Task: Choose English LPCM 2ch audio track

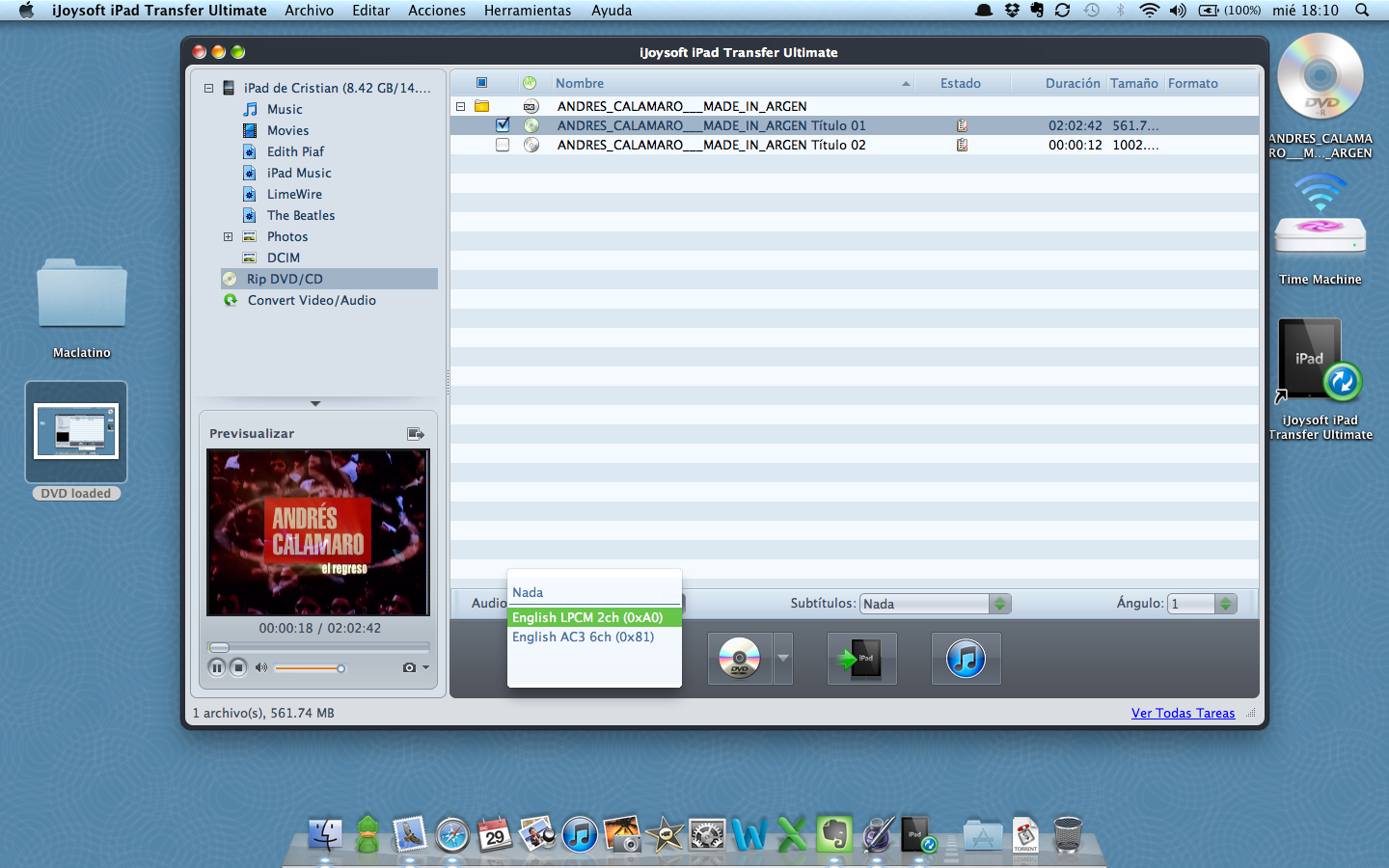Action: coord(594,617)
